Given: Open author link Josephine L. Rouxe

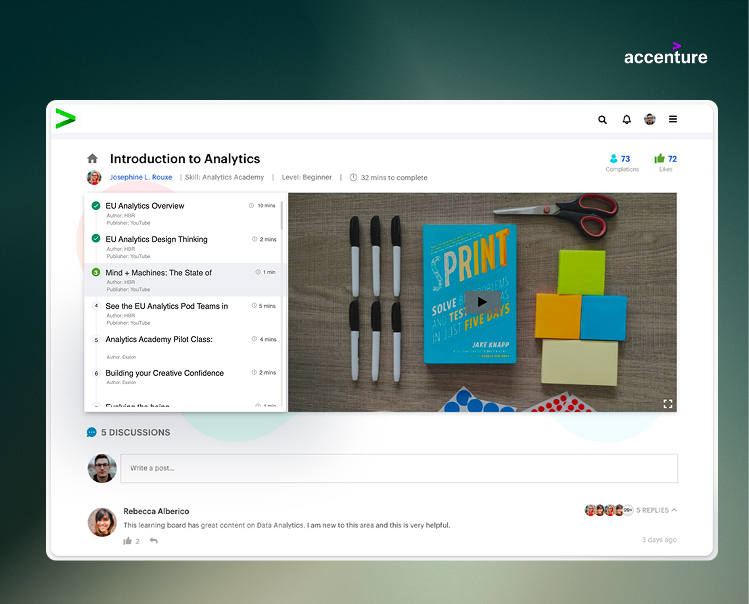Looking at the screenshot, I should (x=141, y=177).
